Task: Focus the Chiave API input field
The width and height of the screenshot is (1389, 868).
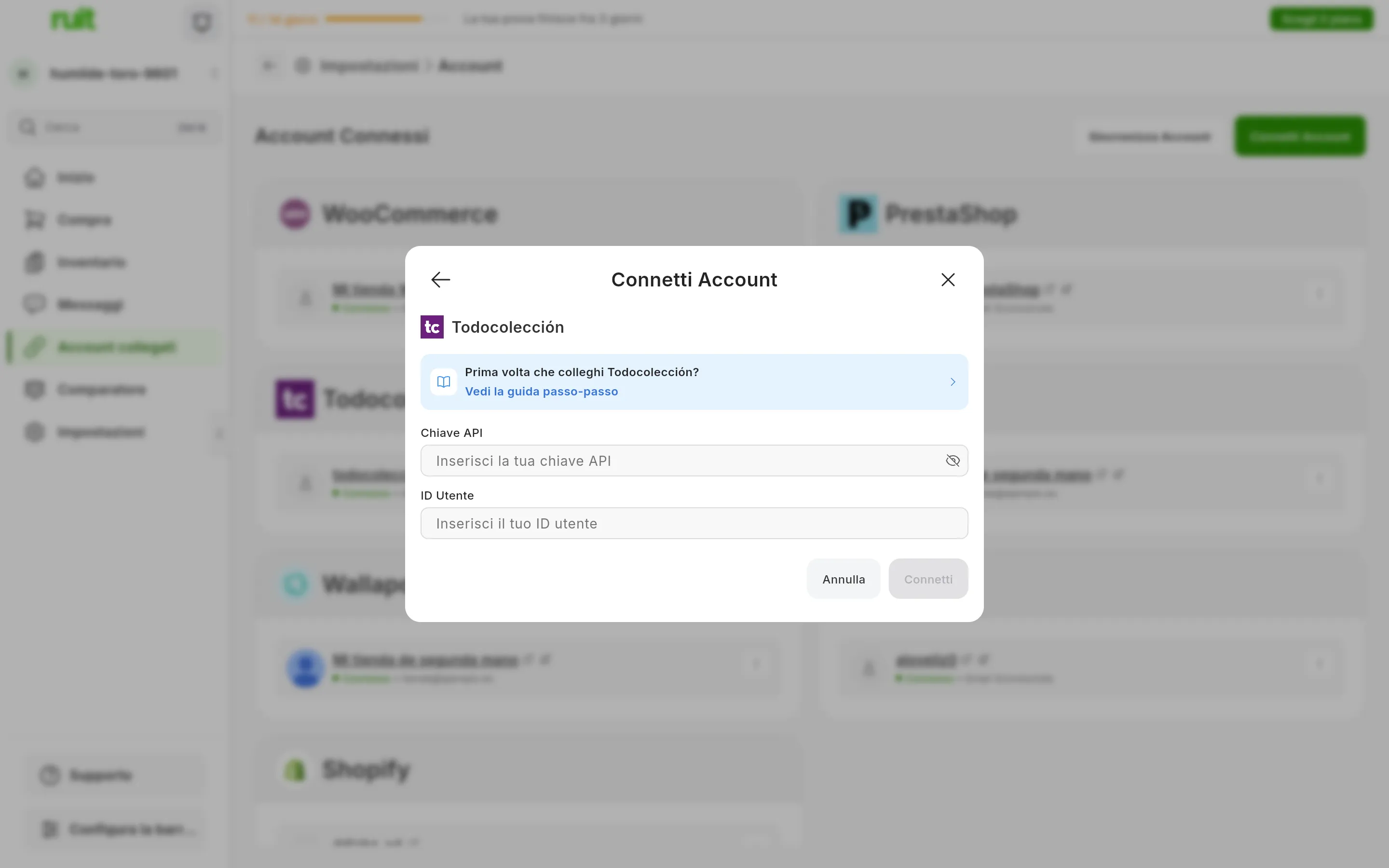Action: coord(694,461)
